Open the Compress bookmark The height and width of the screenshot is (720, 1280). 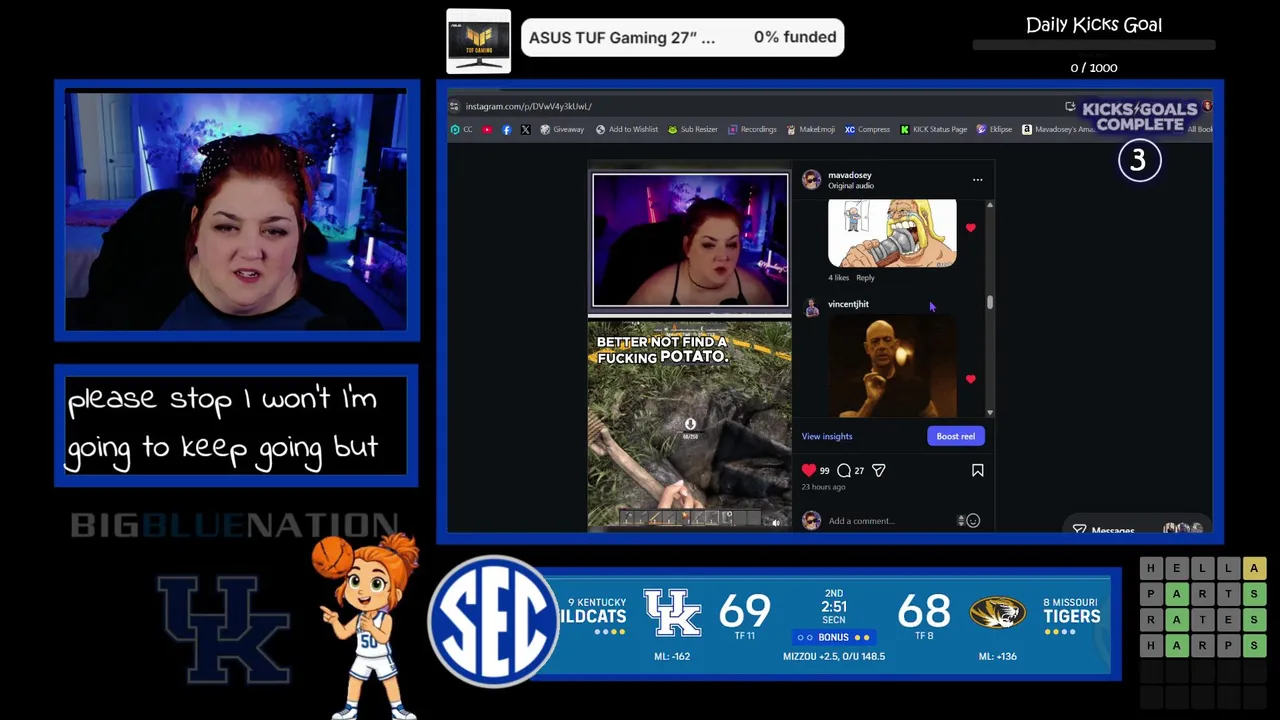(867, 129)
